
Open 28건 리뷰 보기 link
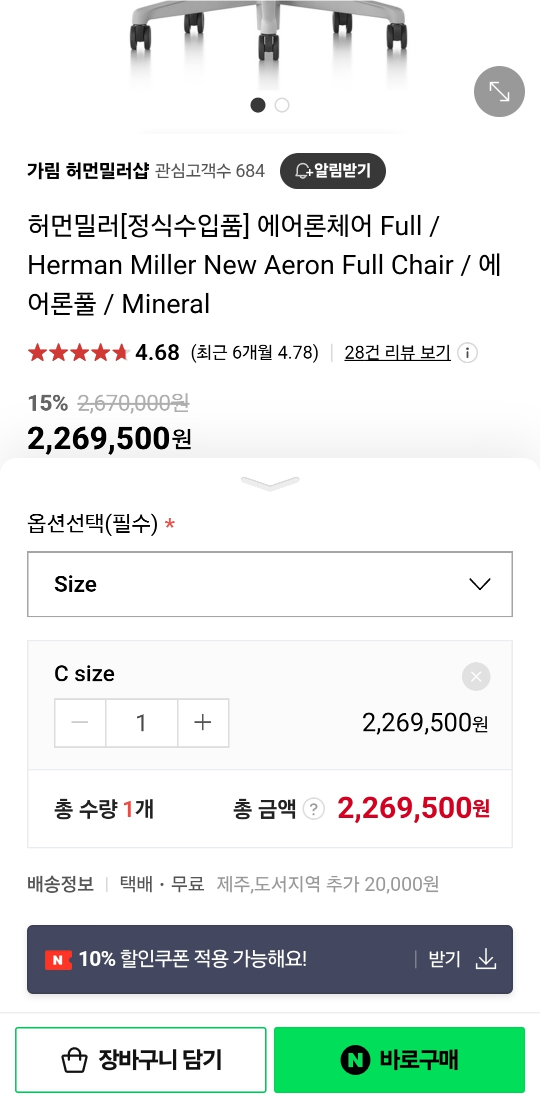pos(397,353)
